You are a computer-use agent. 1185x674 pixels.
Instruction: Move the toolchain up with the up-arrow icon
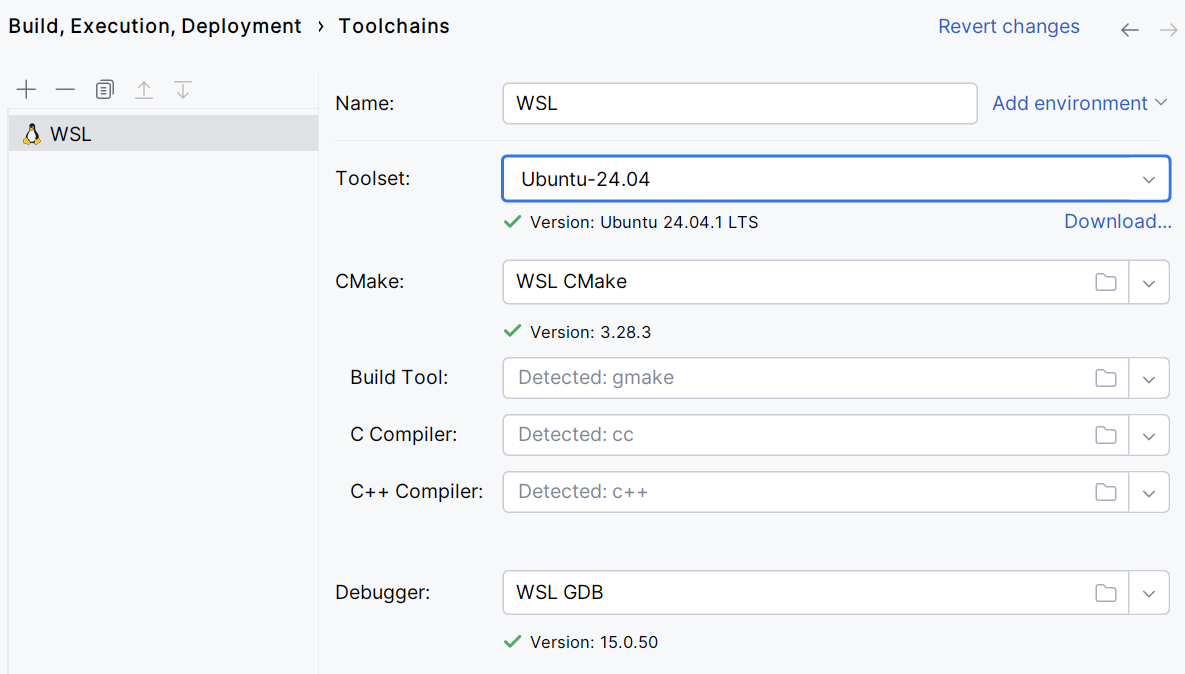144,89
